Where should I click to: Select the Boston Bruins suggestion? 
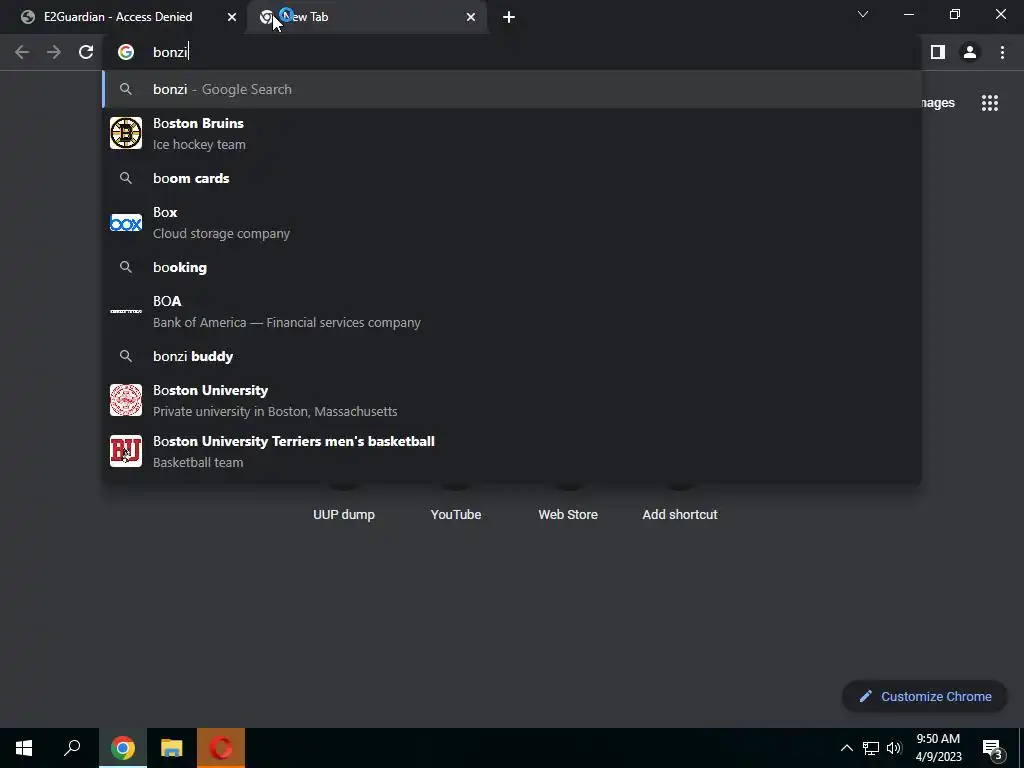pyautogui.click(x=512, y=133)
